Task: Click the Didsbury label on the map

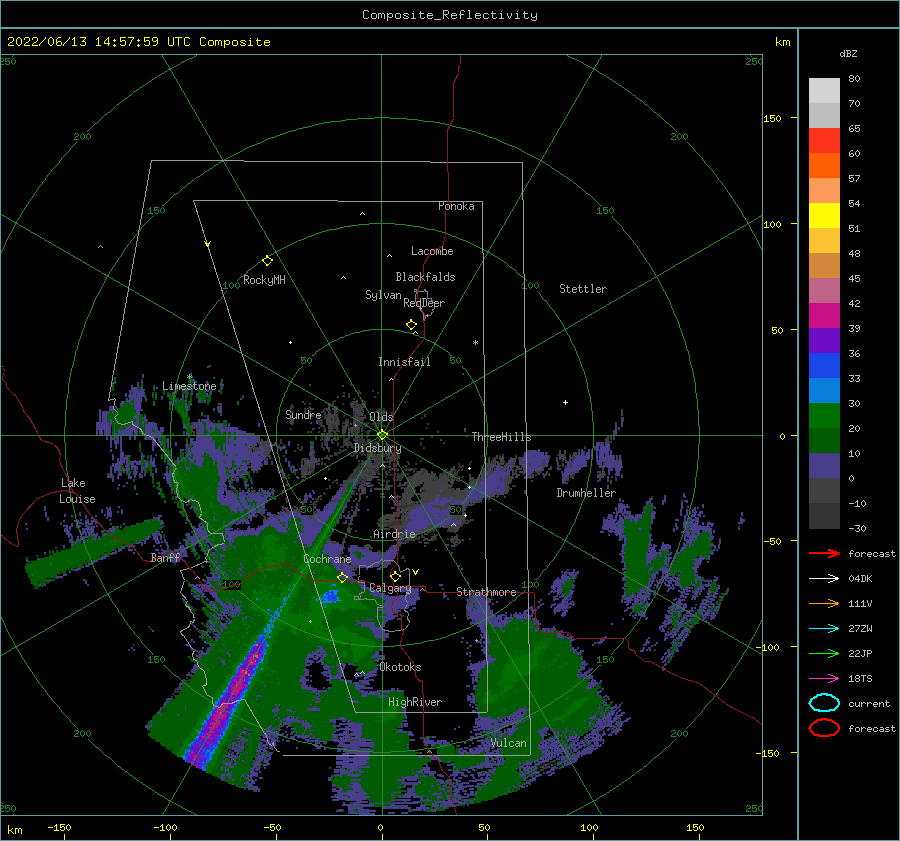Action: (377, 448)
